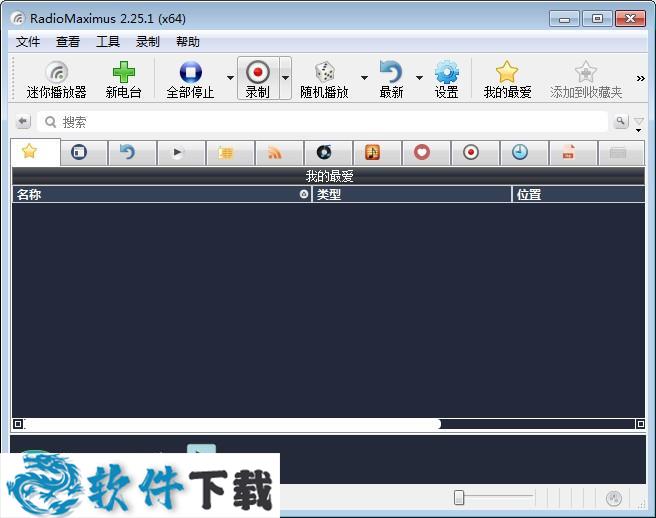Select the Favorites star tab
This screenshot has width=656, height=518.
(36, 152)
